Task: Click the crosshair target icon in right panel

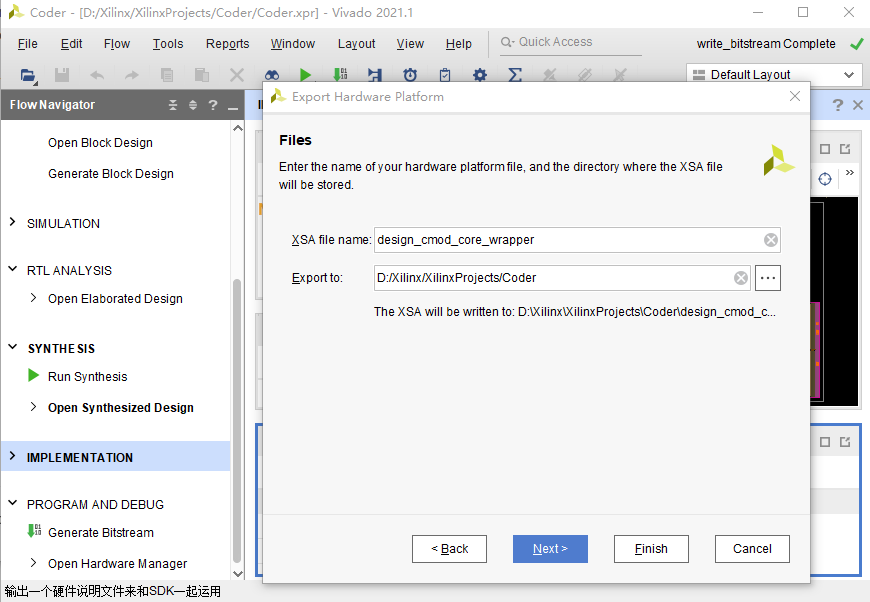Action: point(825,179)
